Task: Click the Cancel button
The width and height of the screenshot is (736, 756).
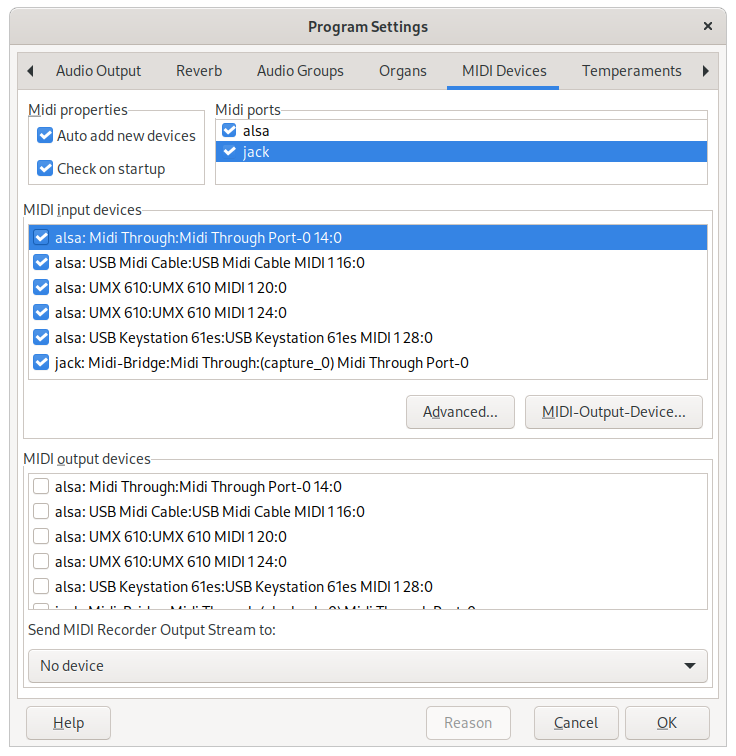Action: pyautogui.click(x=576, y=723)
